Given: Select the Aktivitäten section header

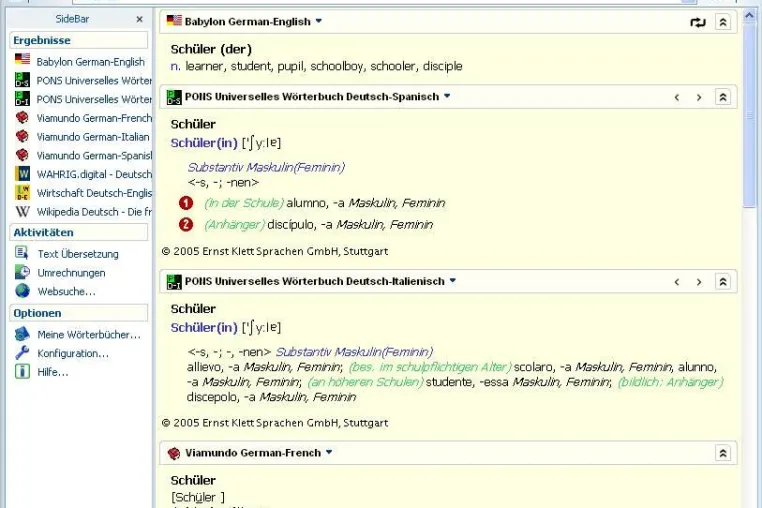Looking at the screenshot, I should pos(79,232).
